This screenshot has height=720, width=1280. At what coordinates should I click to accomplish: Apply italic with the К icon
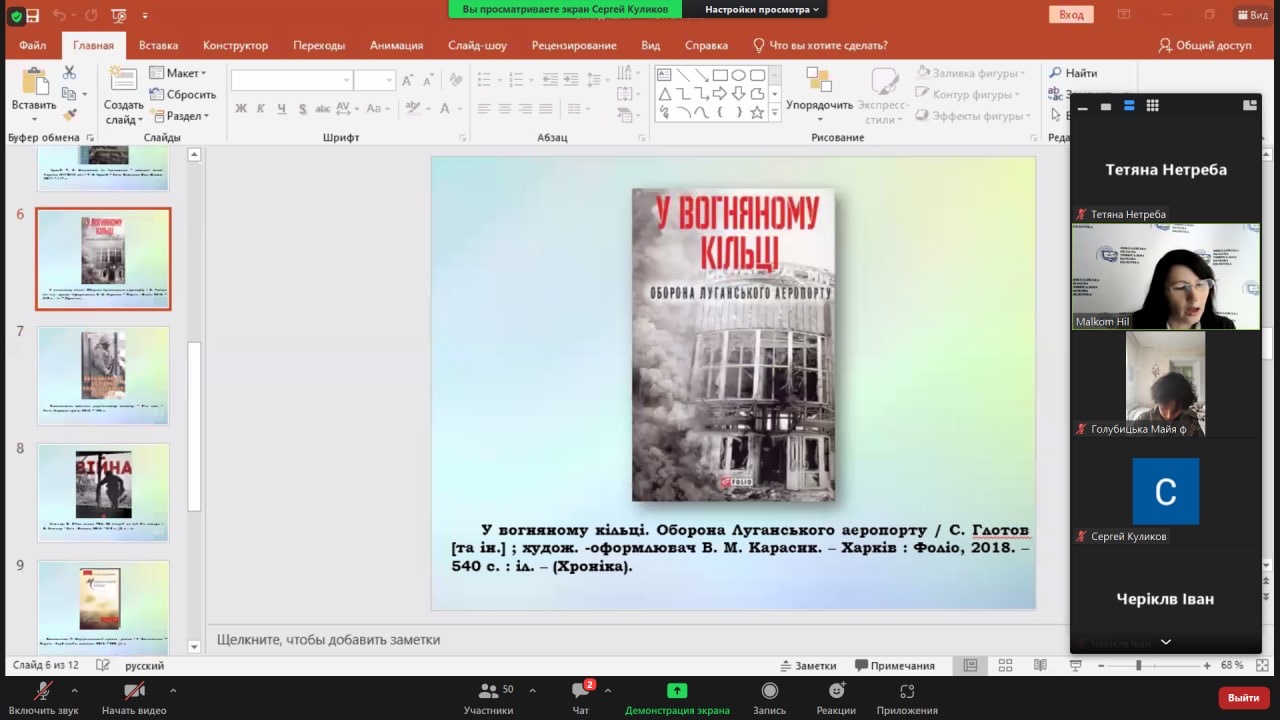[261, 108]
